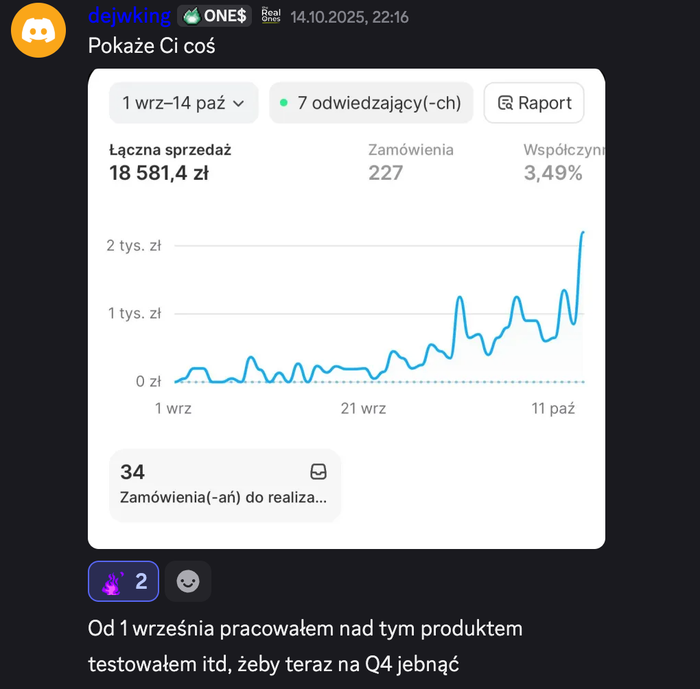Open the 34 Zamówienia do realizacji card
Viewport: 700px width, 689px height.
tap(224, 484)
